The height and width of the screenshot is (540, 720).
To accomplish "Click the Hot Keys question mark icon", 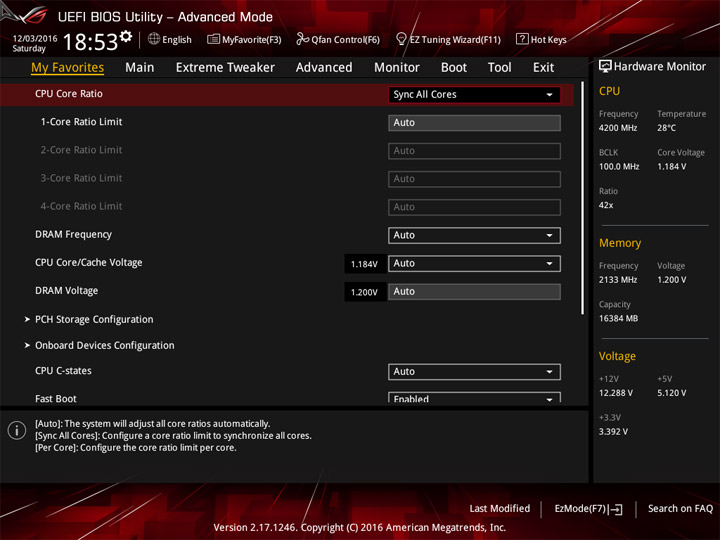I will coord(522,39).
